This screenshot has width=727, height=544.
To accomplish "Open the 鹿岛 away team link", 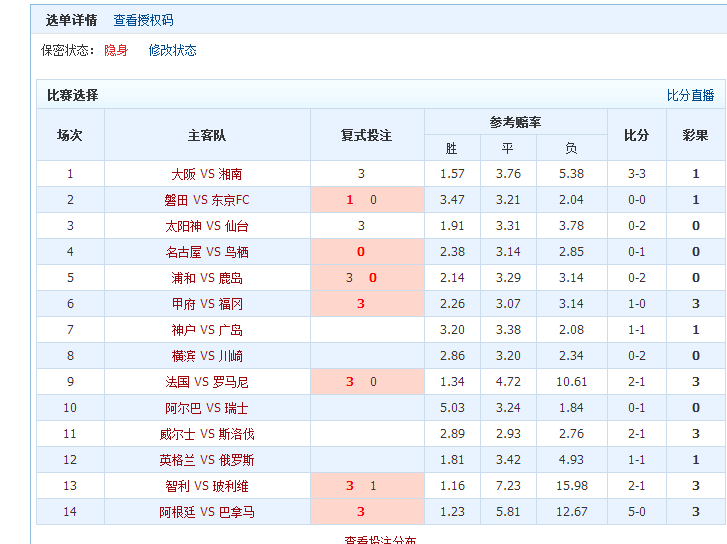I will [x=231, y=278].
